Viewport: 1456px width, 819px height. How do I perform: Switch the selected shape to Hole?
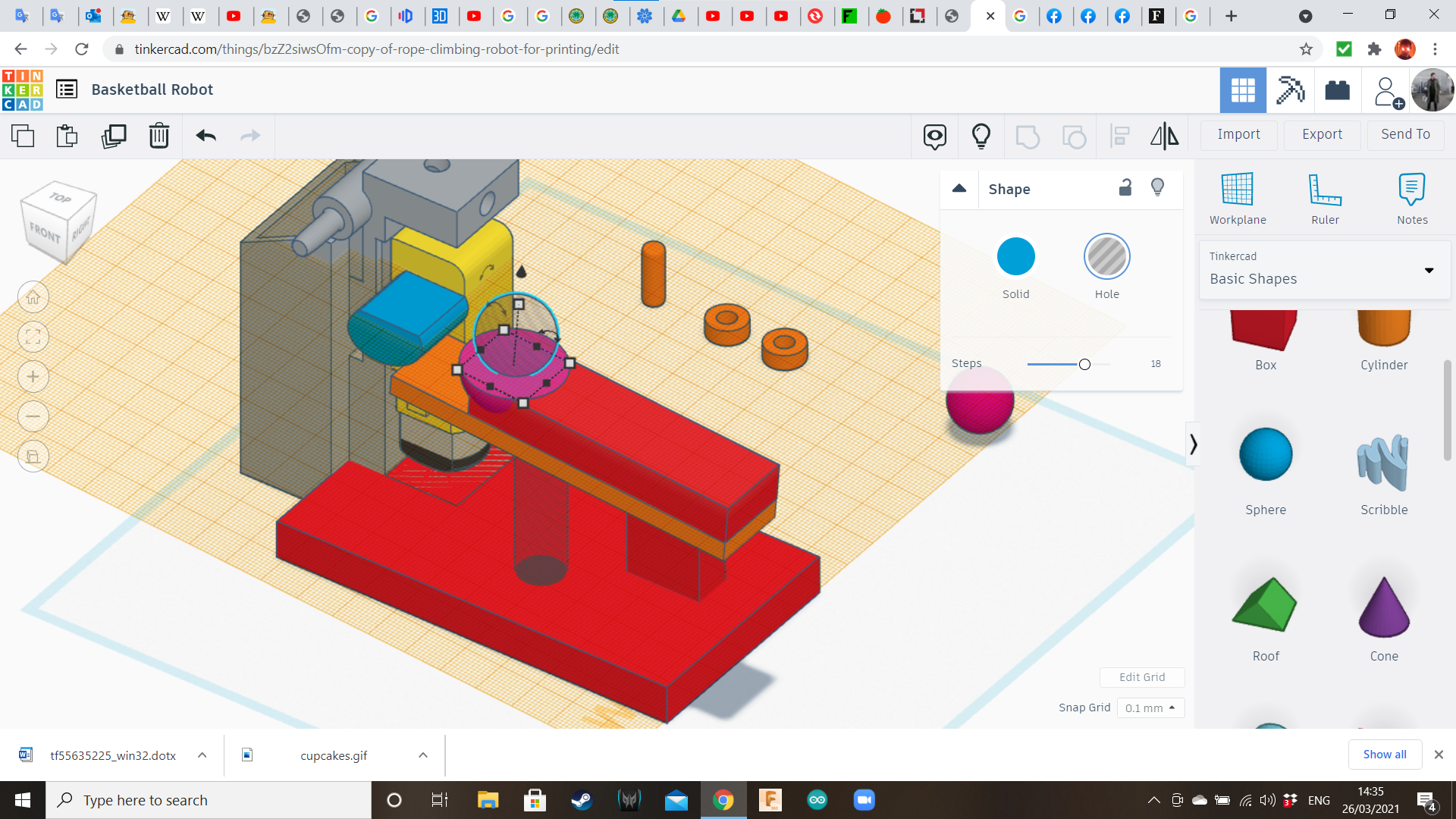pyautogui.click(x=1106, y=256)
